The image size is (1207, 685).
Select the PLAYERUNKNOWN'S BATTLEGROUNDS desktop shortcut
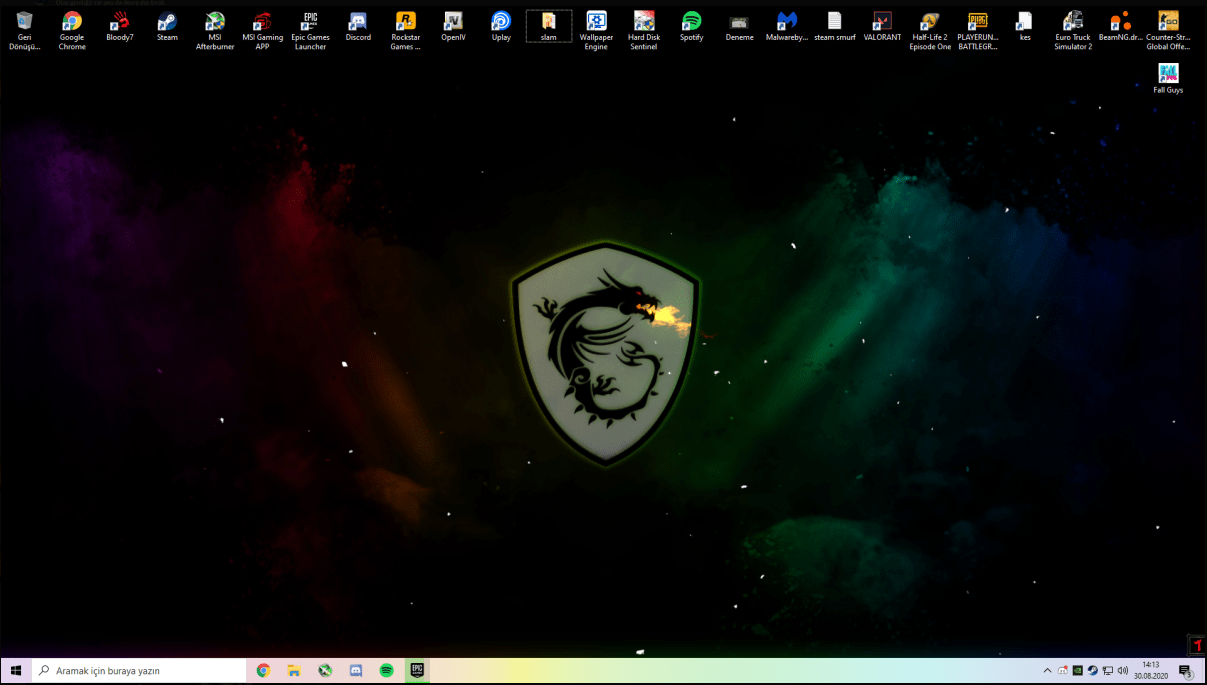[978, 31]
